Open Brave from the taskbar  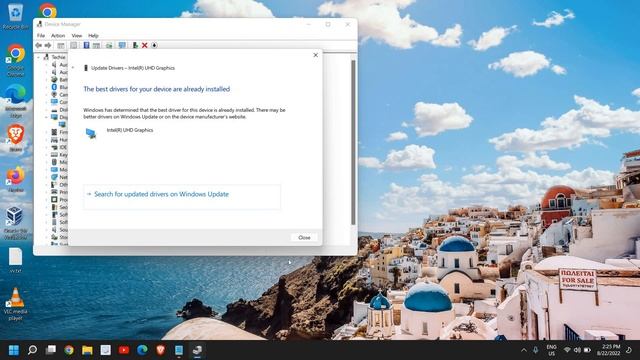pyautogui.click(x=161, y=350)
